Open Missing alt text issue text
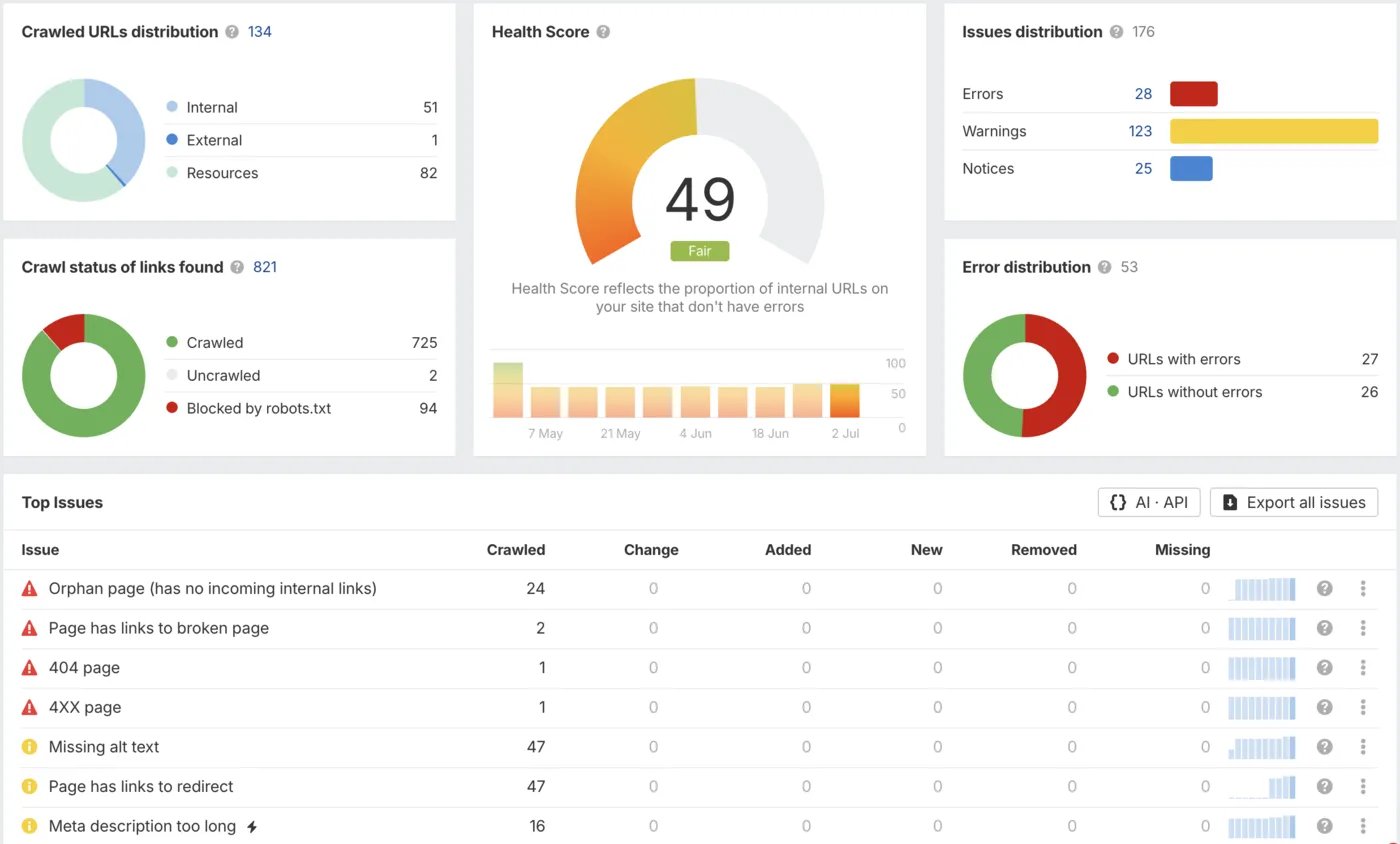 pos(104,746)
